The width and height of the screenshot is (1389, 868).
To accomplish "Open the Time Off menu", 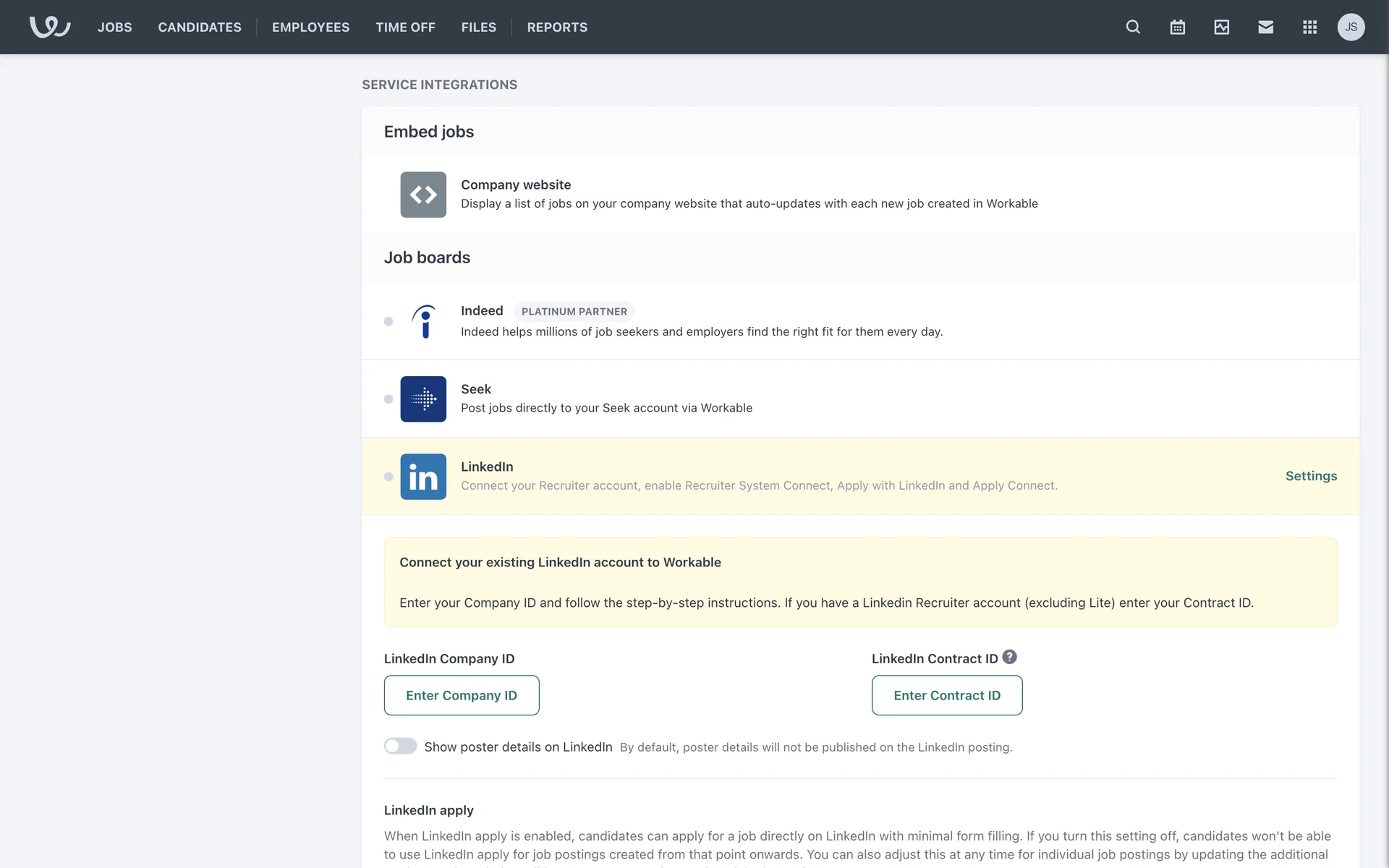I will (405, 27).
